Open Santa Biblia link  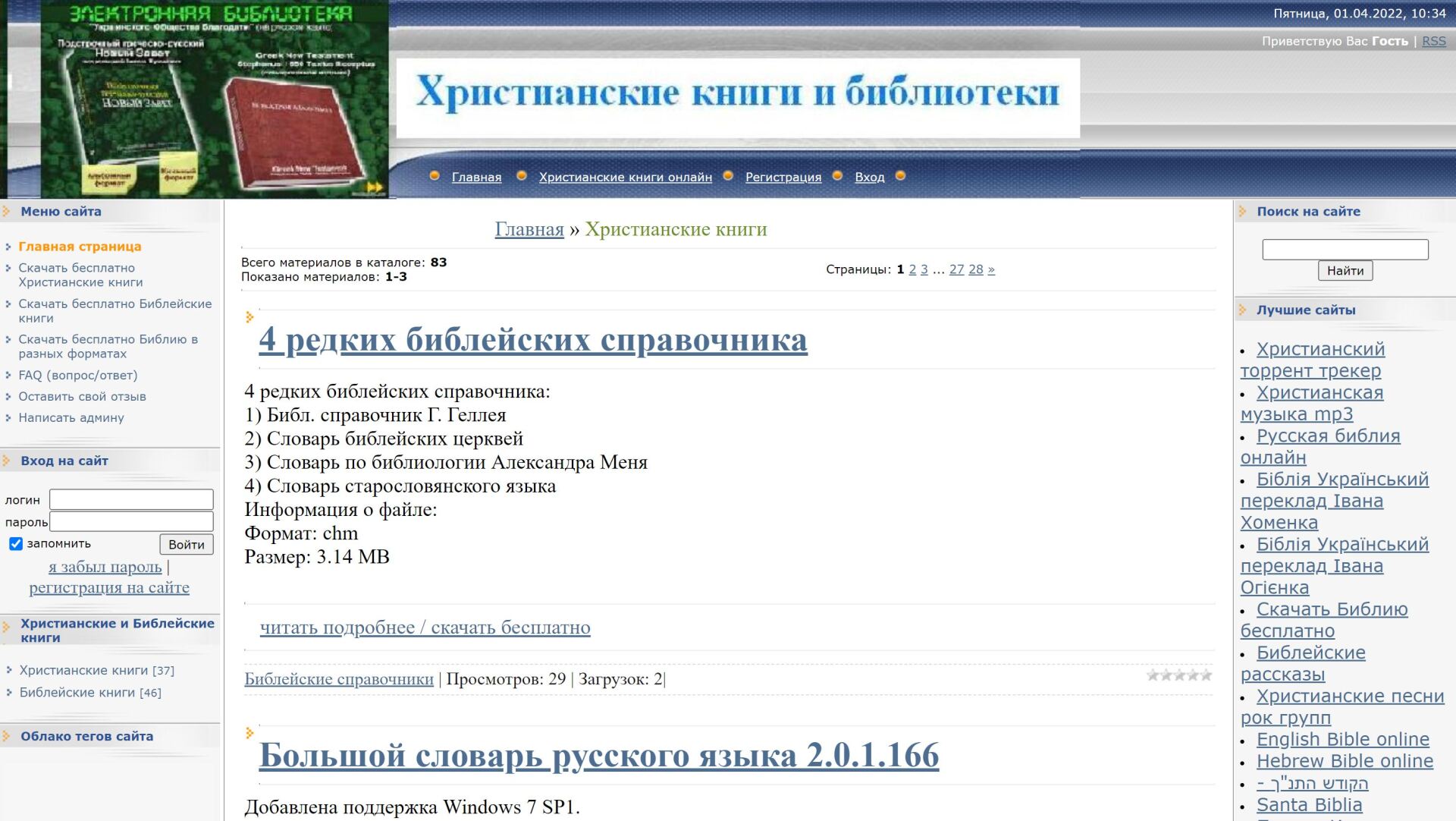point(1310,805)
